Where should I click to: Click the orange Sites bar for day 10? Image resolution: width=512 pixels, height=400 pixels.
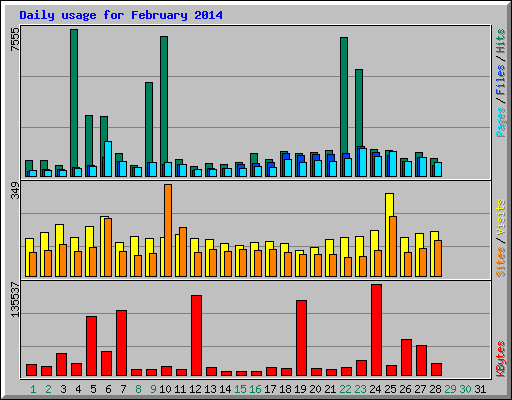(168, 230)
